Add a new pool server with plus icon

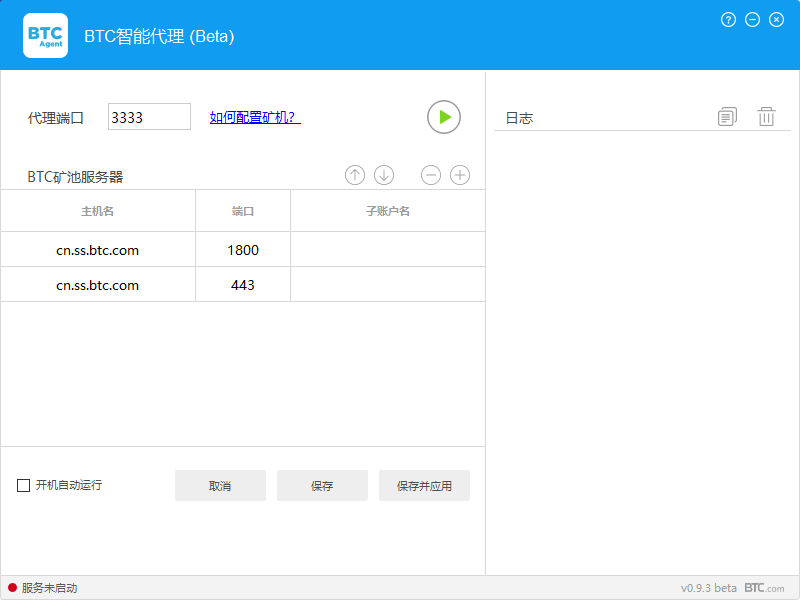[460, 175]
